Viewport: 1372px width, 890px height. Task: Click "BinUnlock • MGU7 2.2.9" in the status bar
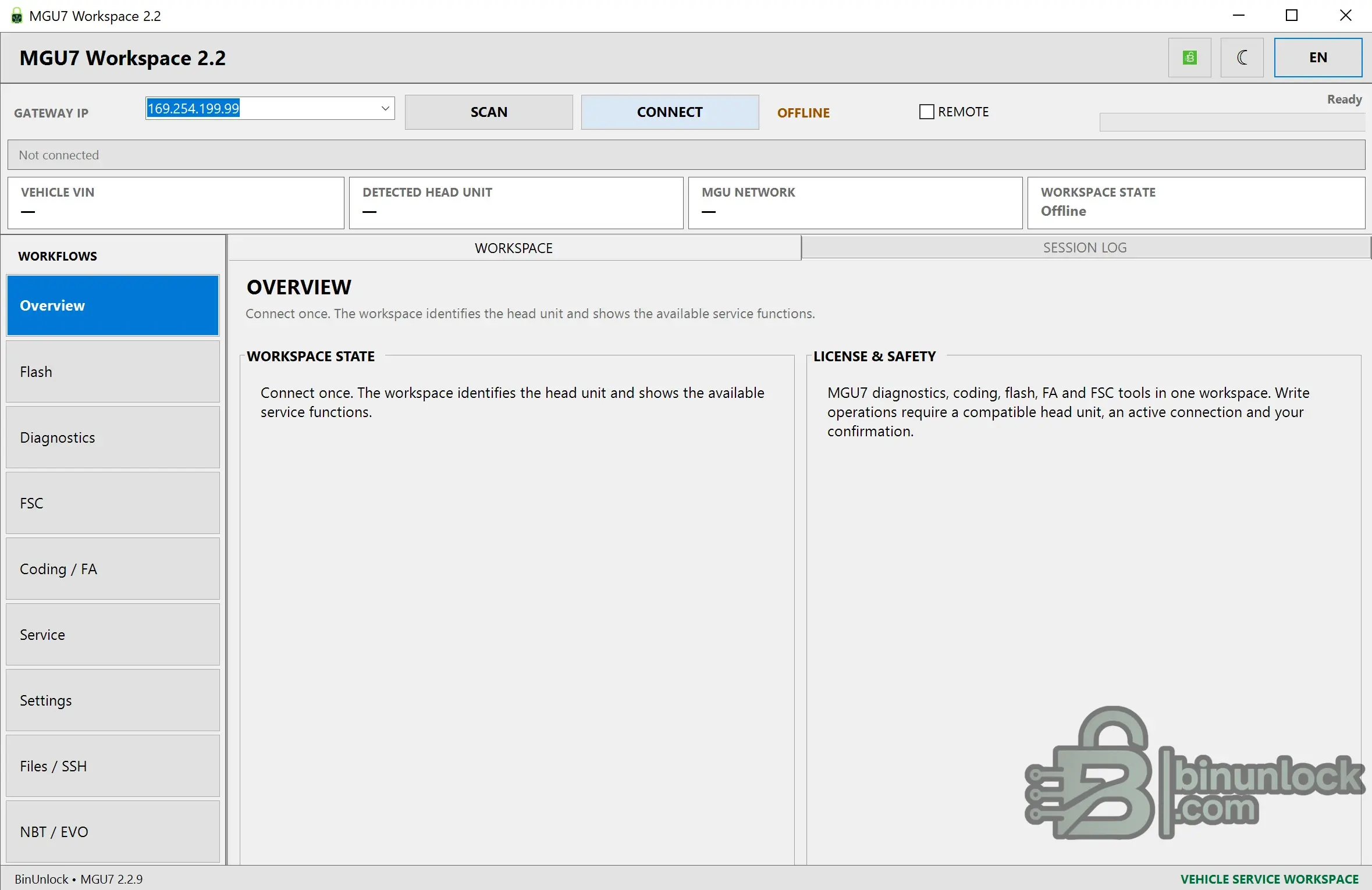click(79, 879)
